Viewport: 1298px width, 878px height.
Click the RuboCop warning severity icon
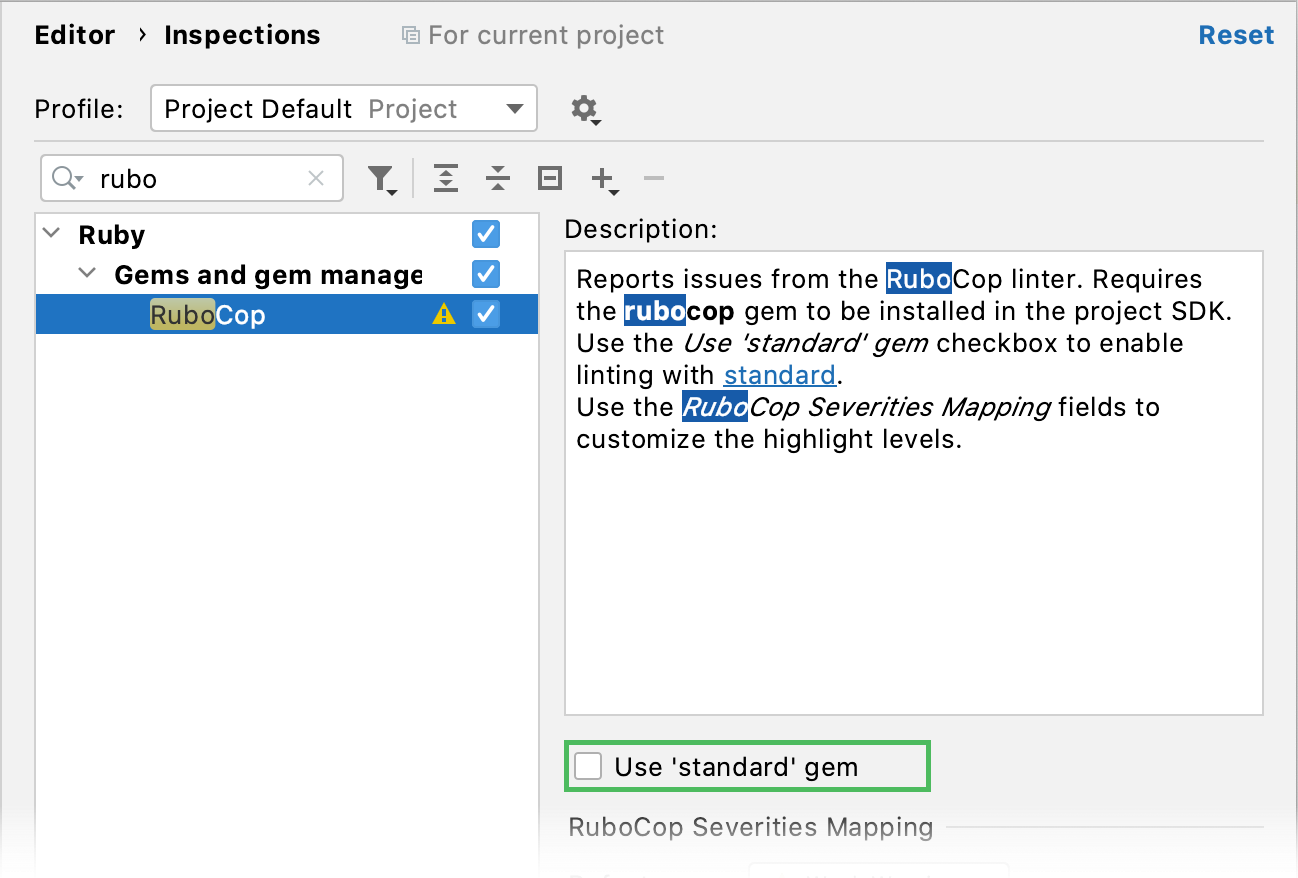coord(443,315)
